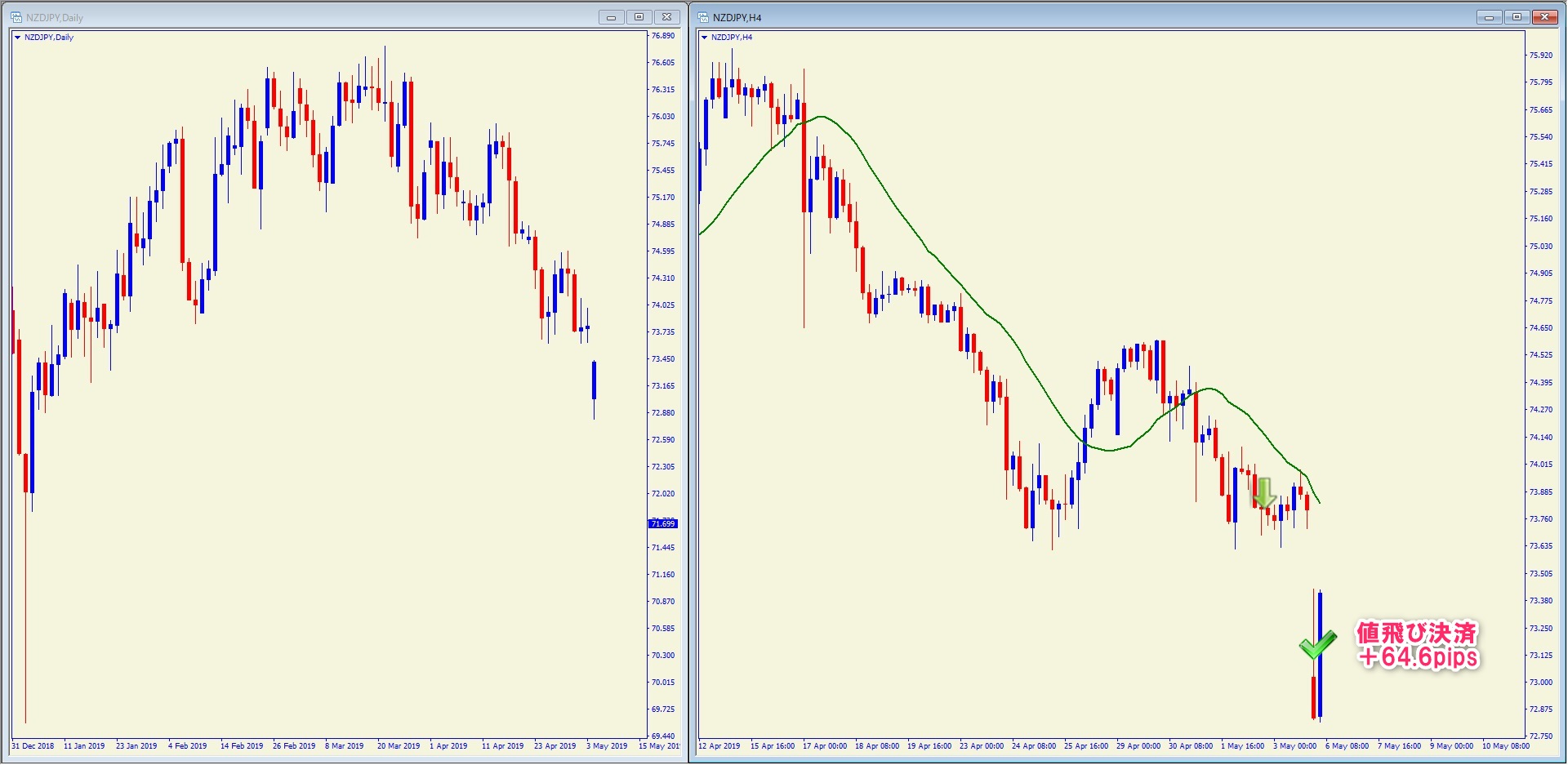Click the current price tag 71.699

[662, 523]
